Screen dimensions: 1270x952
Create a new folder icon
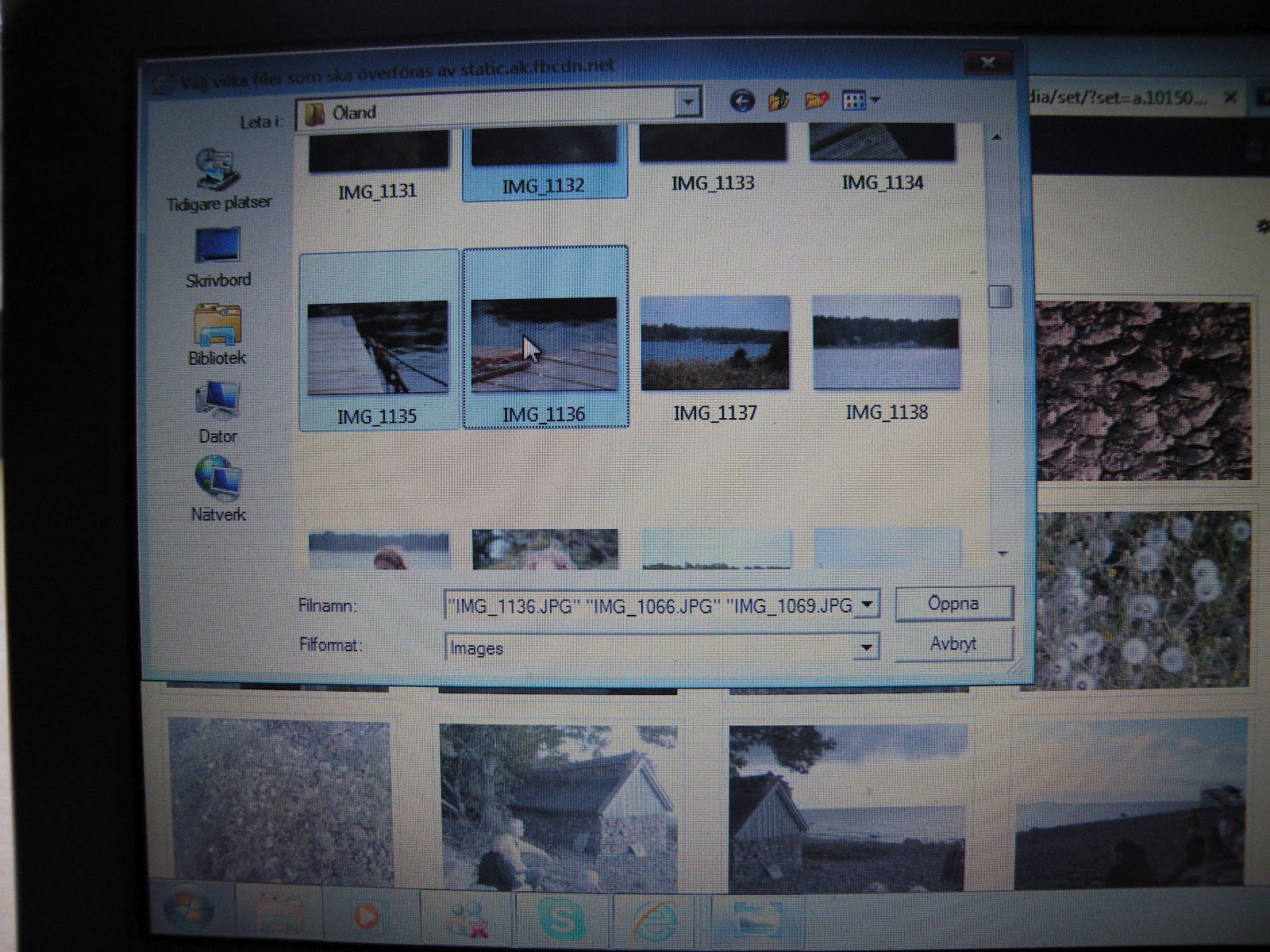(x=816, y=101)
